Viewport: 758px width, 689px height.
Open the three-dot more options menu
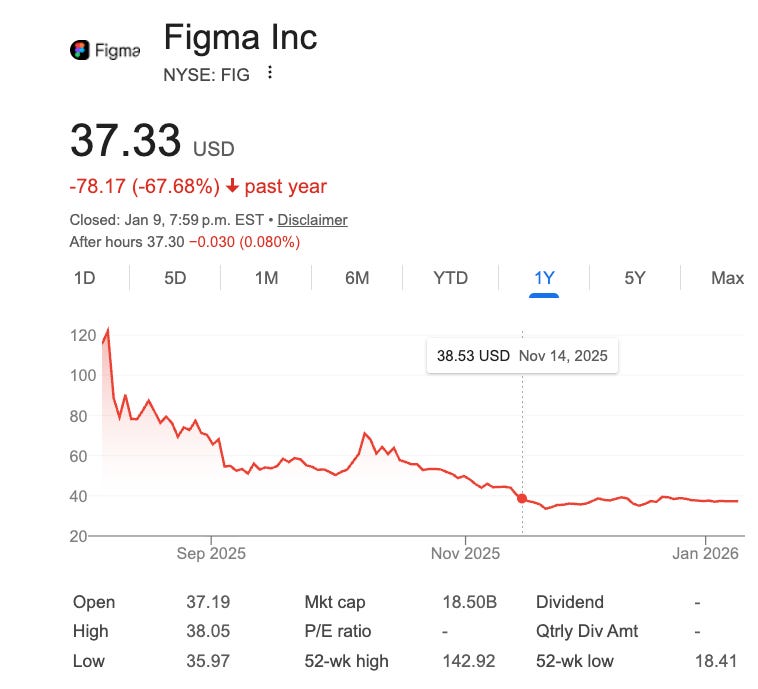(x=270, y=73)
